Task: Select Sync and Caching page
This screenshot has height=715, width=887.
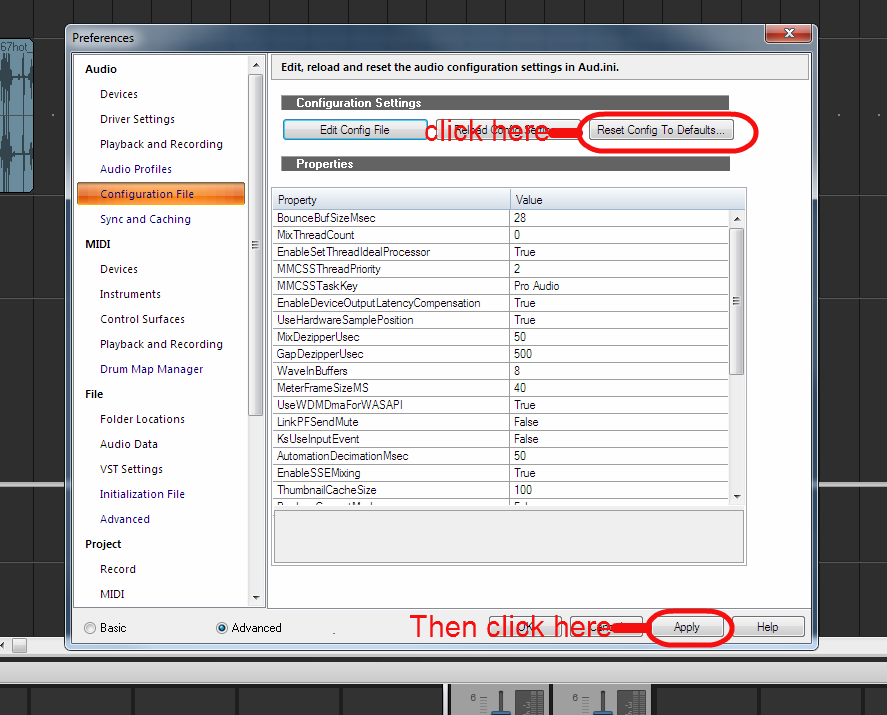Action: click(145, 219)
